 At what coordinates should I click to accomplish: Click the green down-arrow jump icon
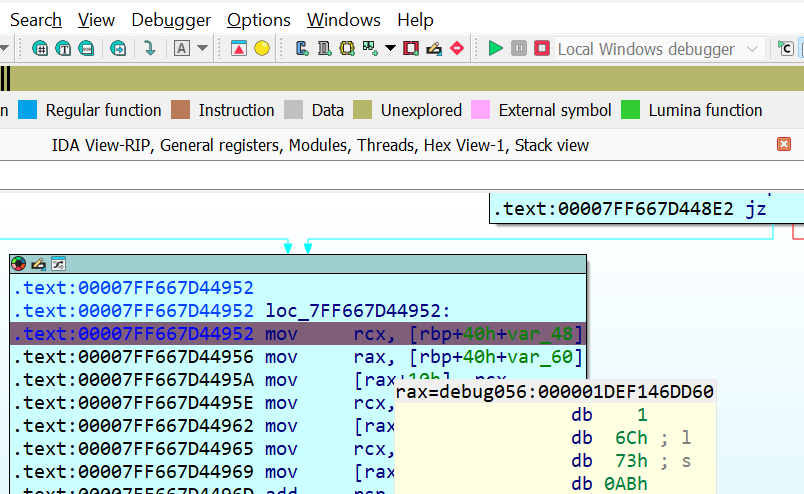point(149,48)
